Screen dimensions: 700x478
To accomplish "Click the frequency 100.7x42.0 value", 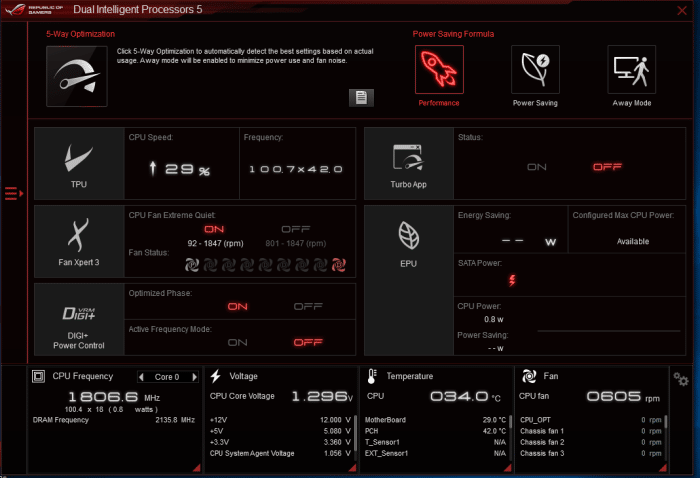I will coord(296,169).
